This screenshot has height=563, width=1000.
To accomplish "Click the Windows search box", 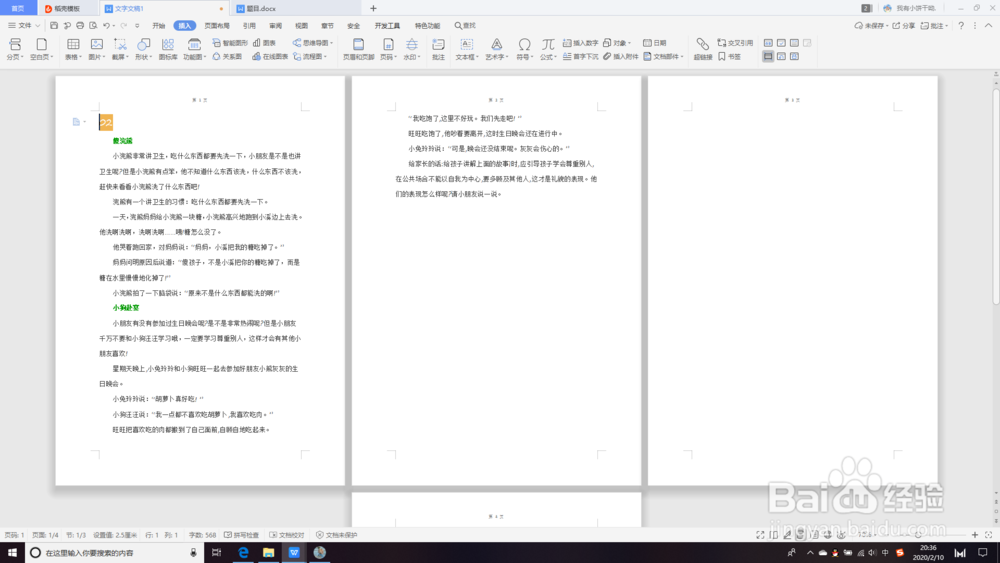I will click(114, 553).
